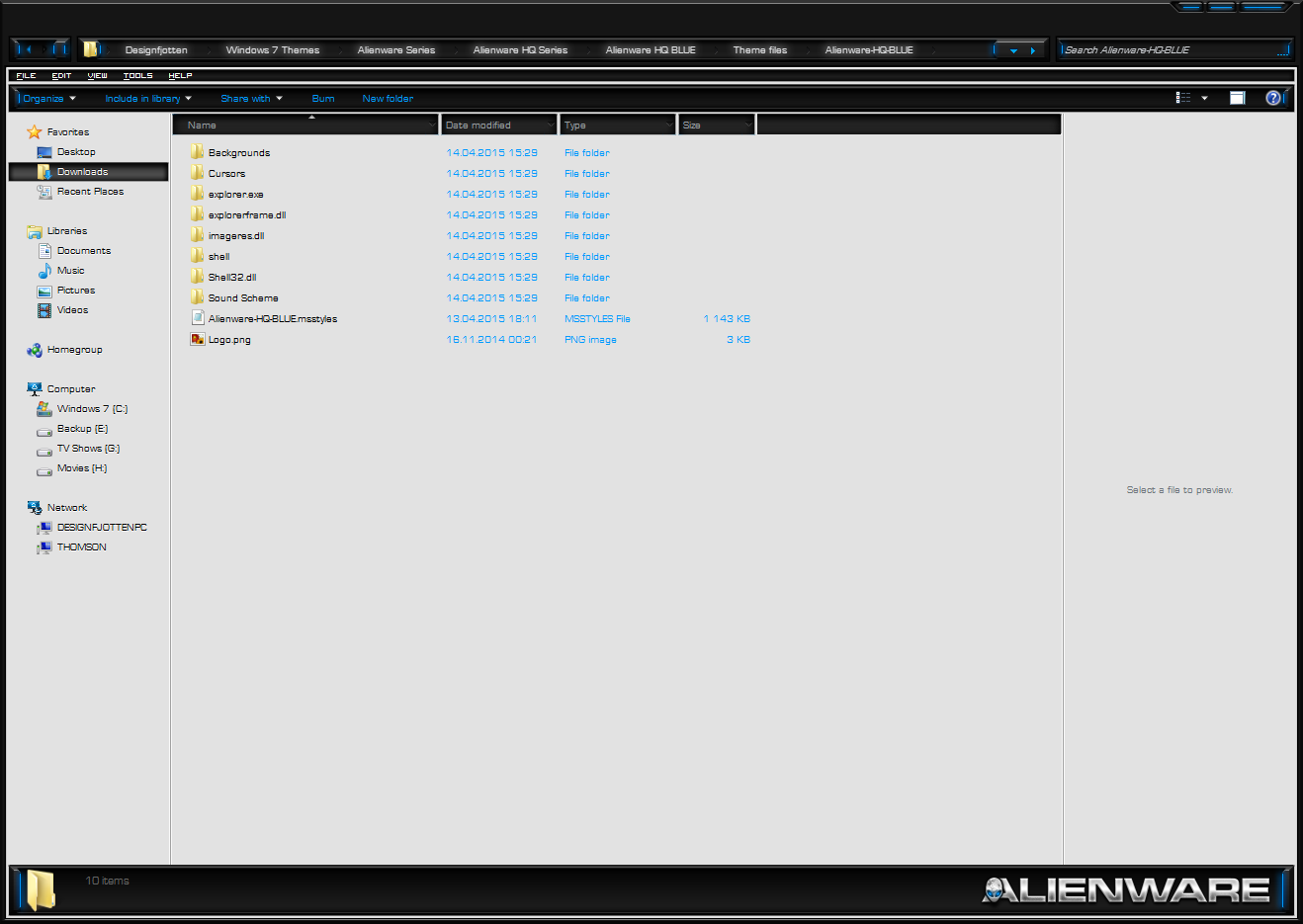Open the Favorites star icon

[x=35, y=132]
